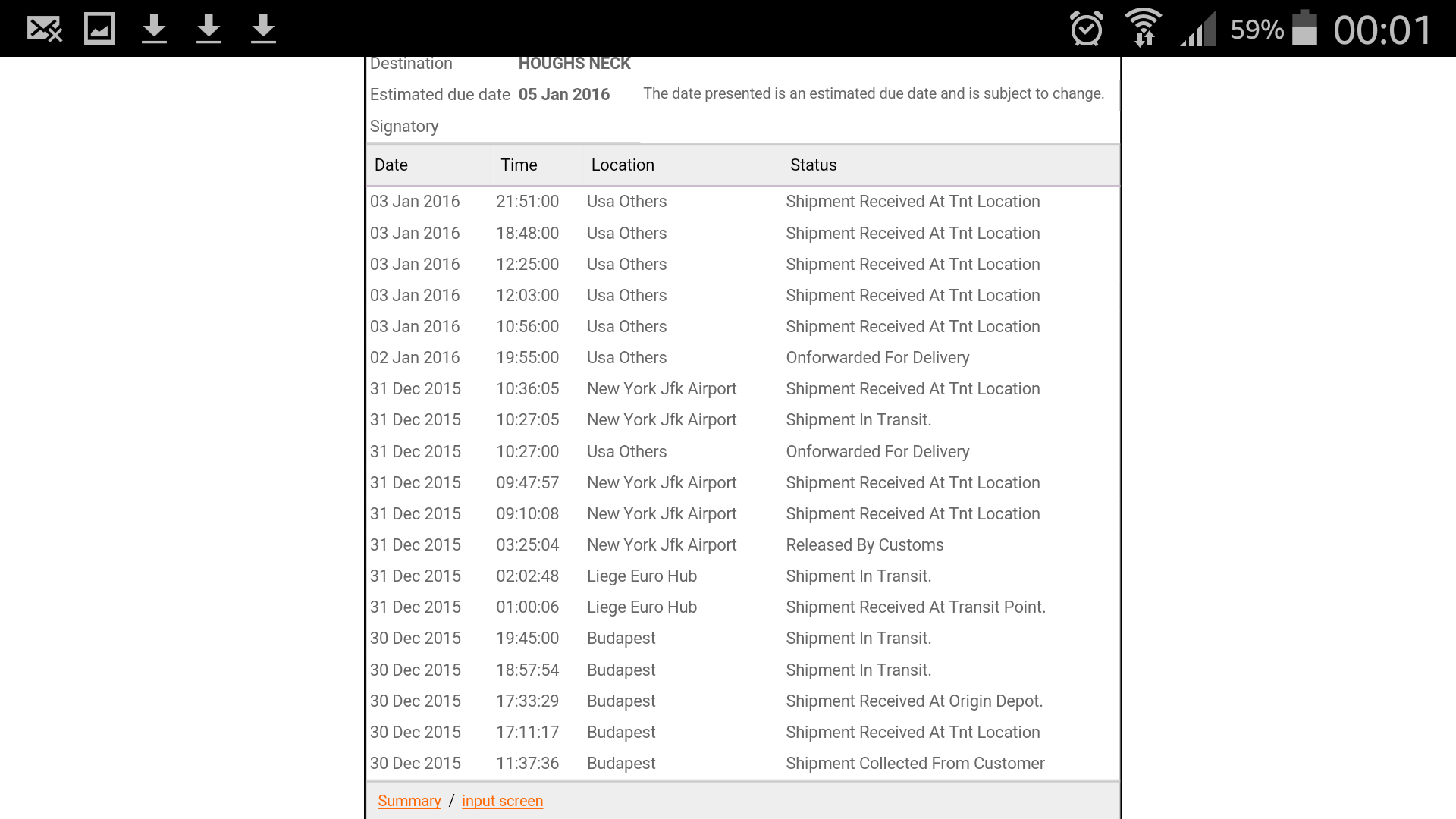Select the Shipment Collected From Customer row
This screenshot has width=1456, height=819.
pyautogui.click(x=742, y=764)
